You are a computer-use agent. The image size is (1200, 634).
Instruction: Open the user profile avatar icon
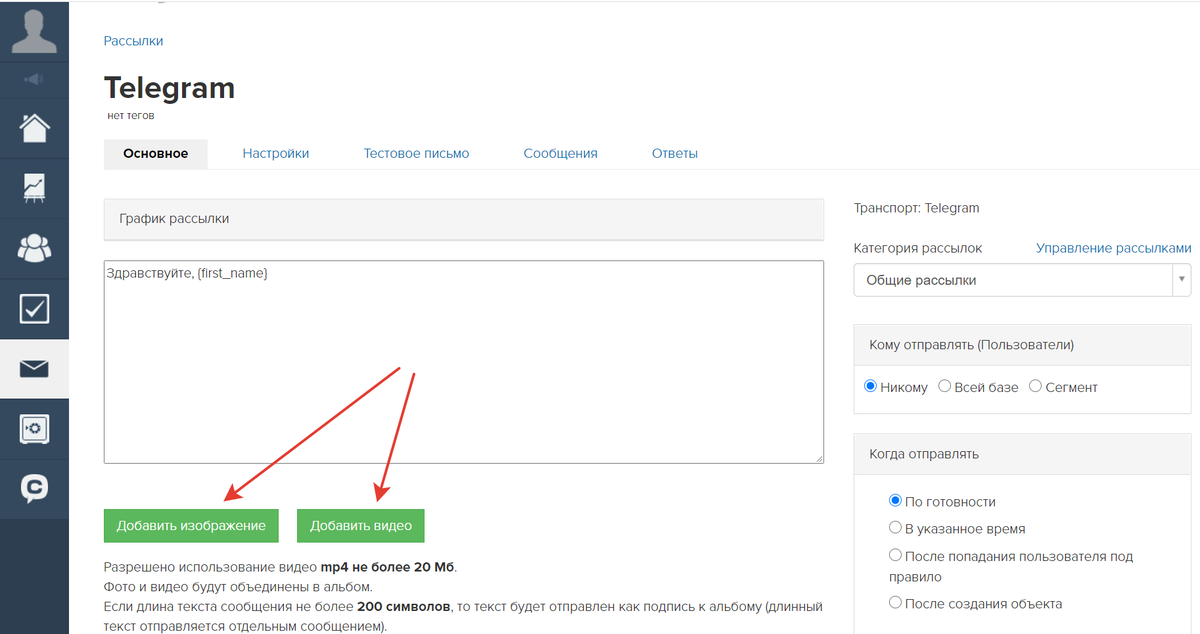pyautogui.click(x=34, y=30)
